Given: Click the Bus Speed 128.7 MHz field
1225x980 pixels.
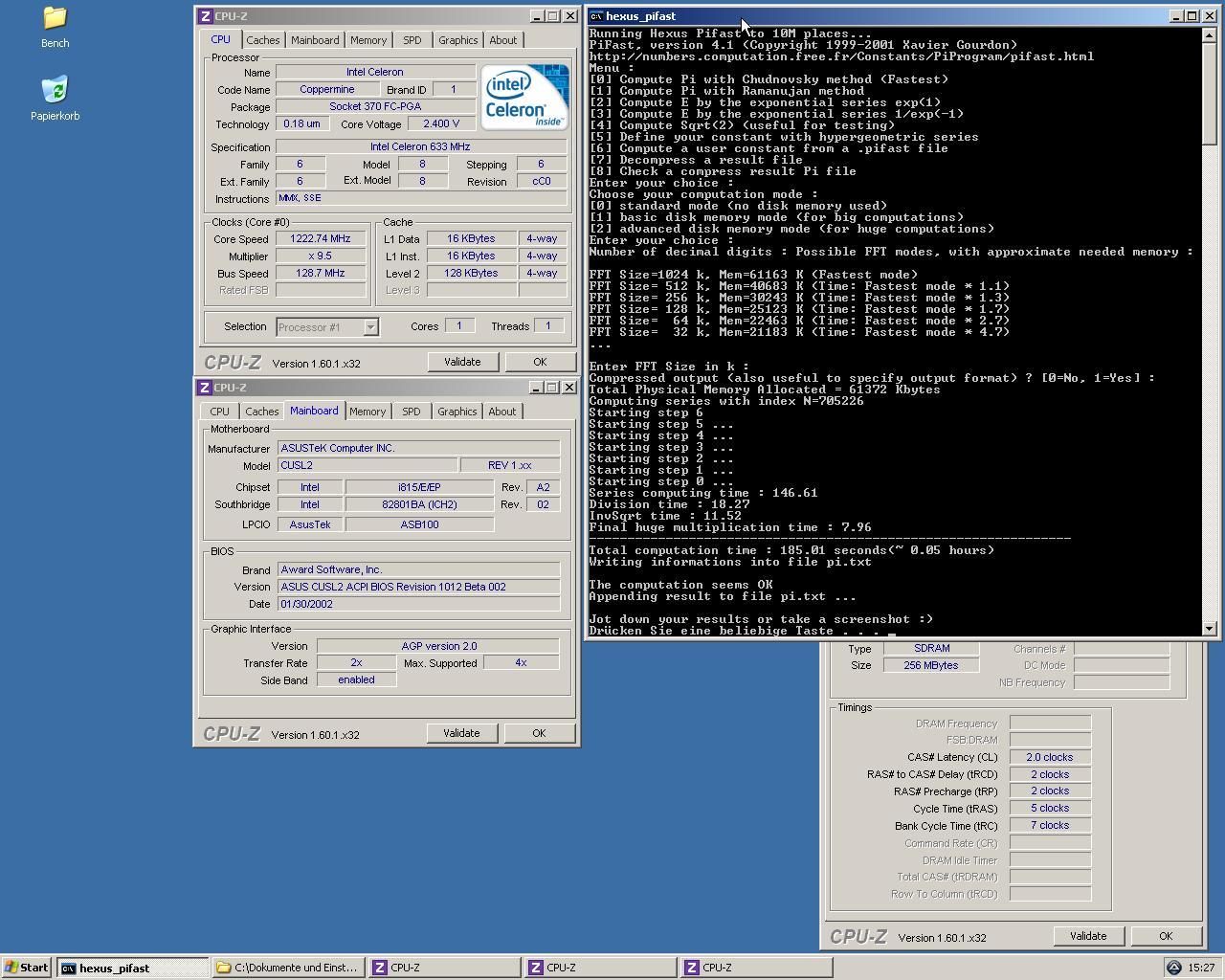Looking at the screenshot, I should (x=321, y=274).
